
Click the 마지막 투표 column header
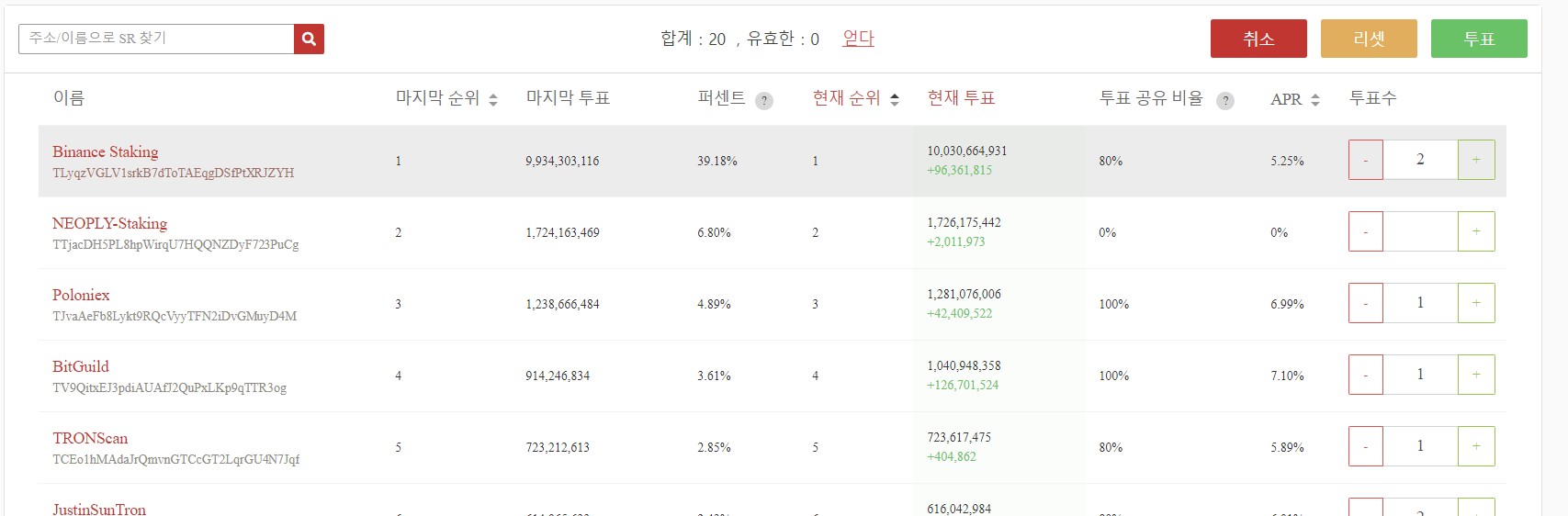(568, 98)
